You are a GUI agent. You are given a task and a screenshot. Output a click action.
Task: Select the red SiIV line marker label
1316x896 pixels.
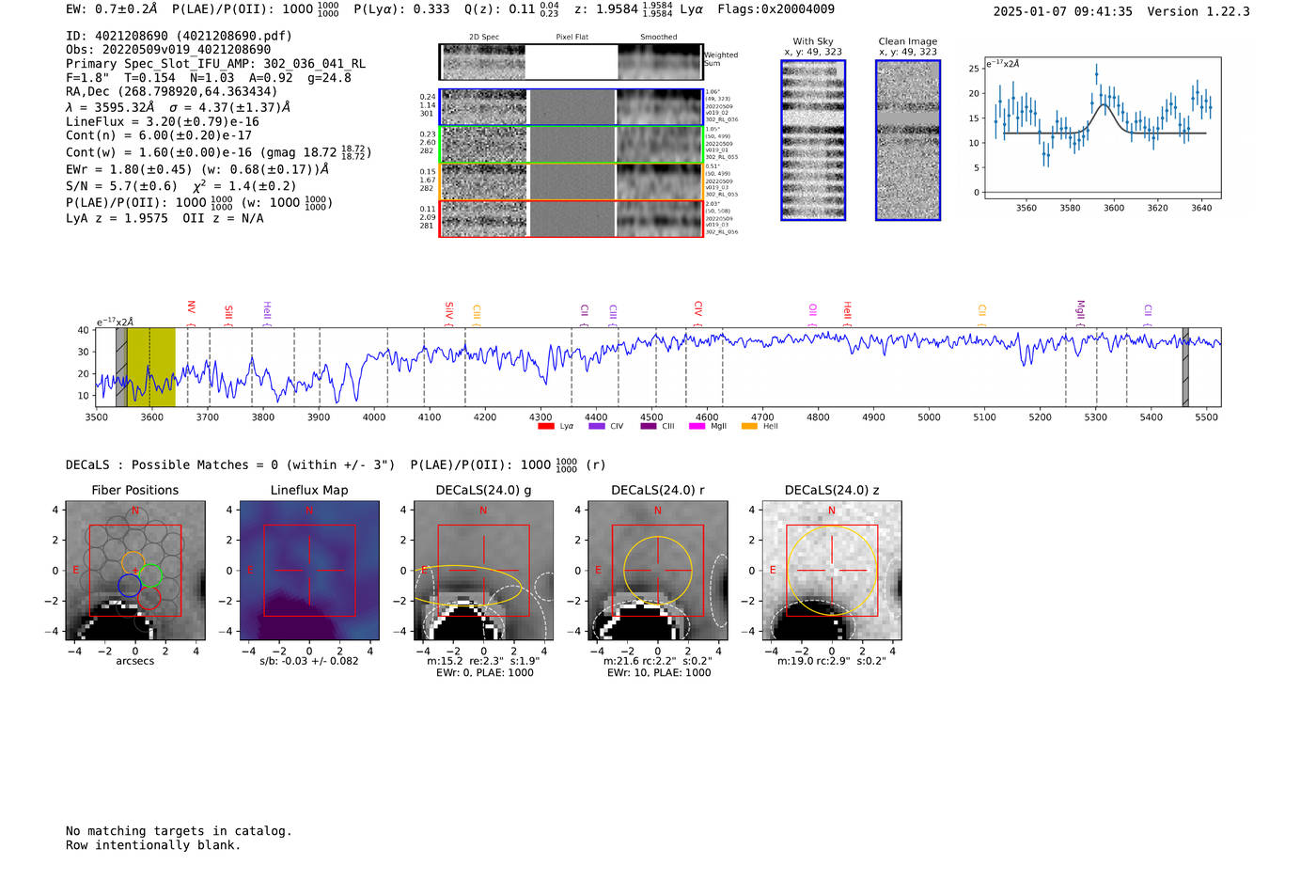(x=449, y=310)
